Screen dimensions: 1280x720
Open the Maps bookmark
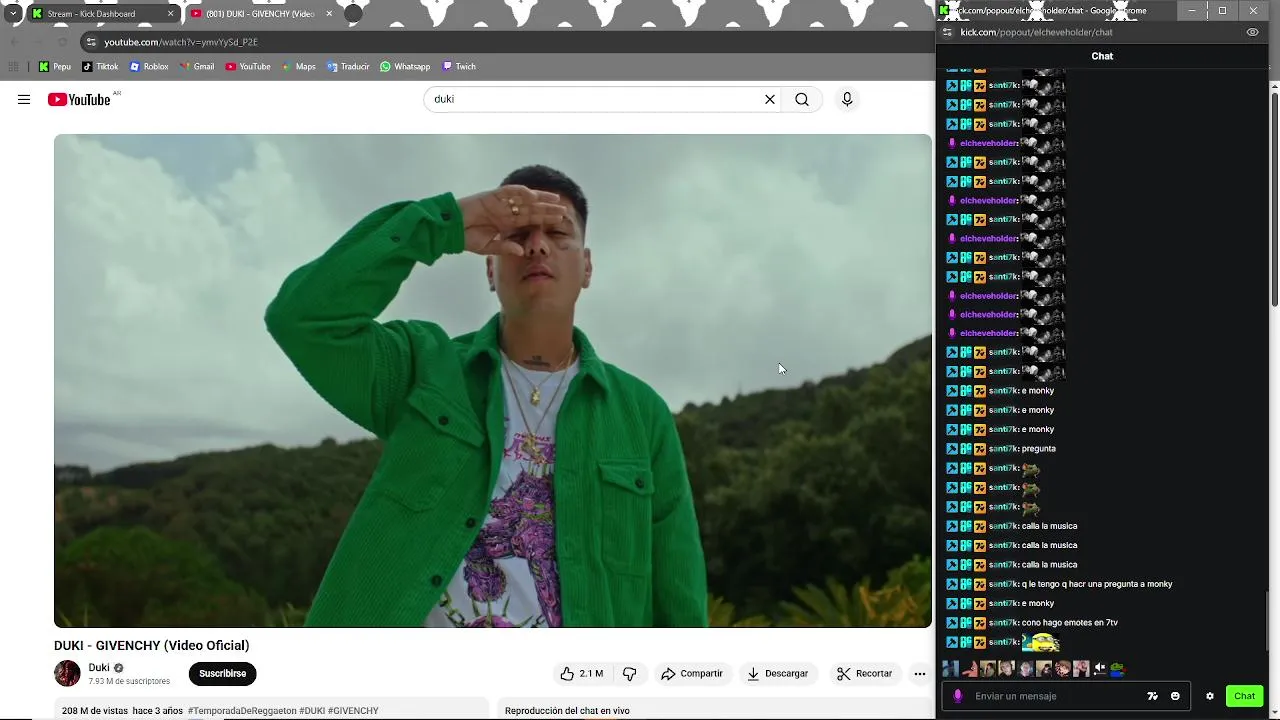(298, 67)
